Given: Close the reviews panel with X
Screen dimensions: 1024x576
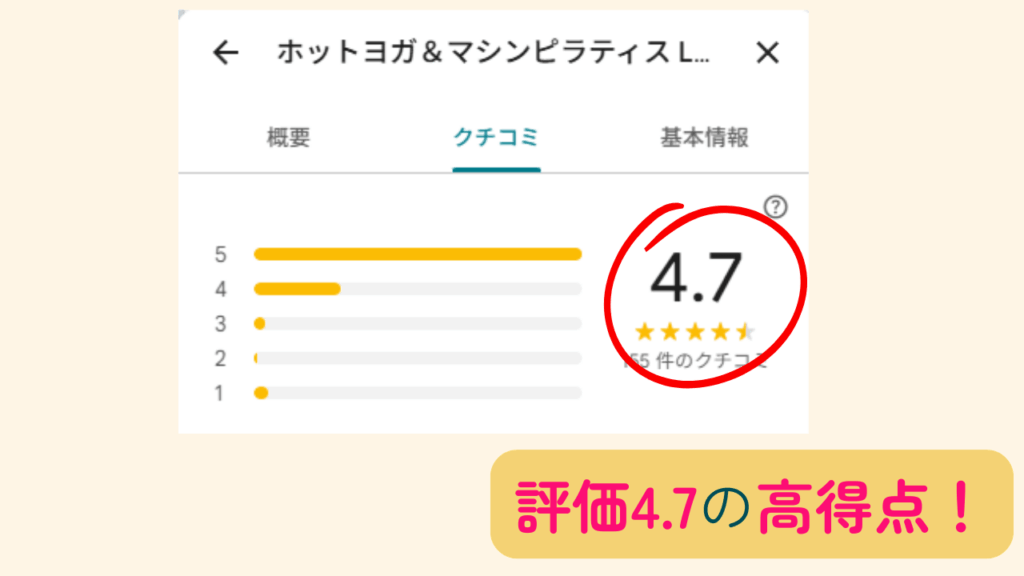Looking at the screenshot, I should (x=767, y=53).
